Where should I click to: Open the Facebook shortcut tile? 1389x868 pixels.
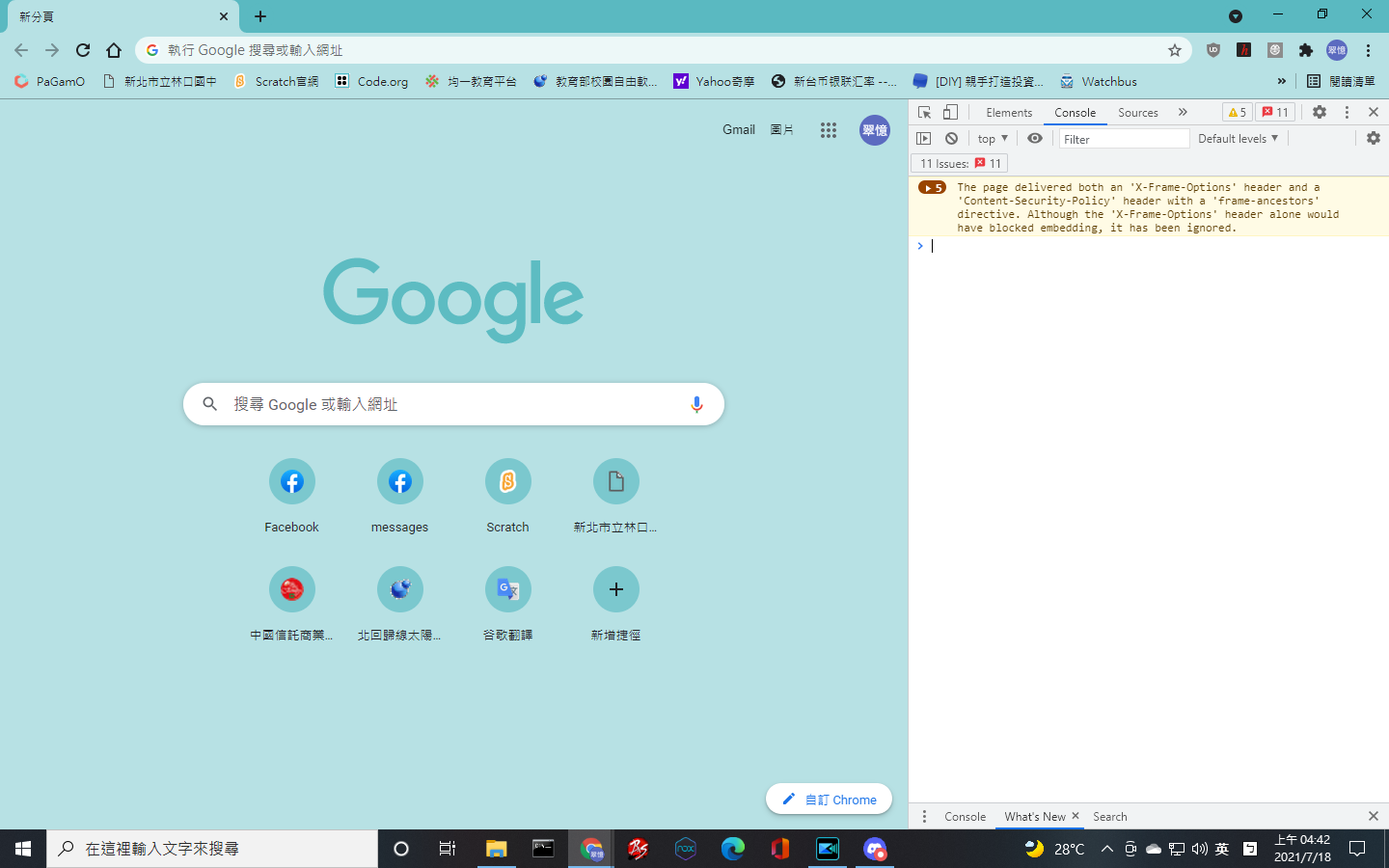click(291, 496)
